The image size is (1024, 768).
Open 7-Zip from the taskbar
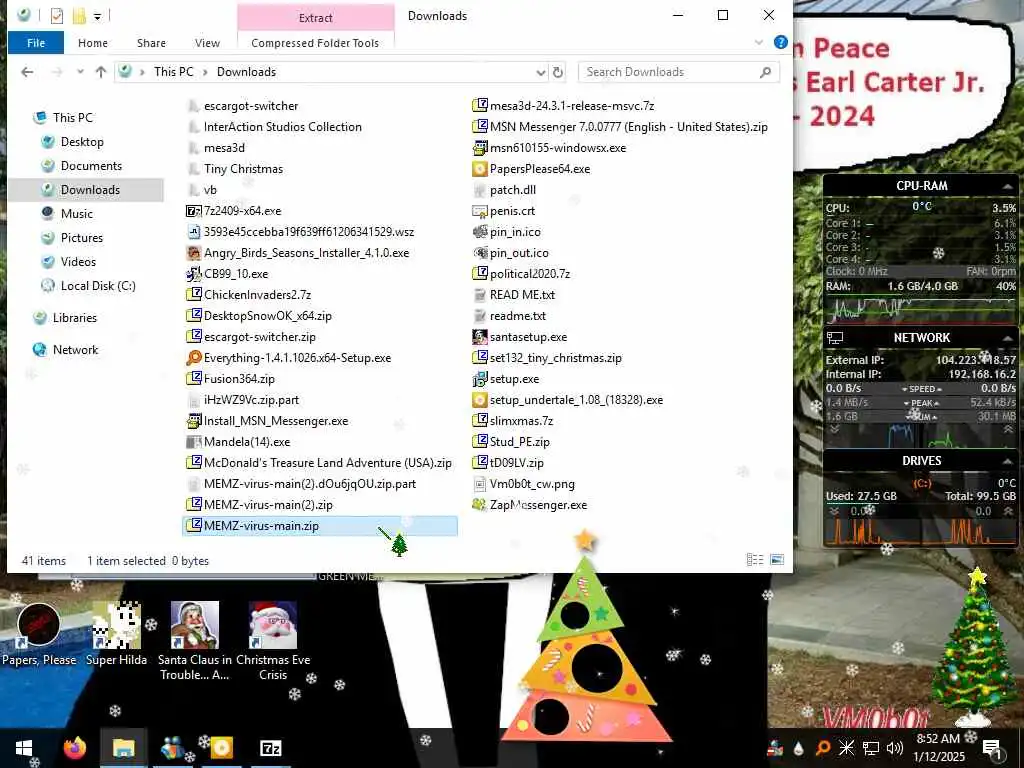coord(270,748)
